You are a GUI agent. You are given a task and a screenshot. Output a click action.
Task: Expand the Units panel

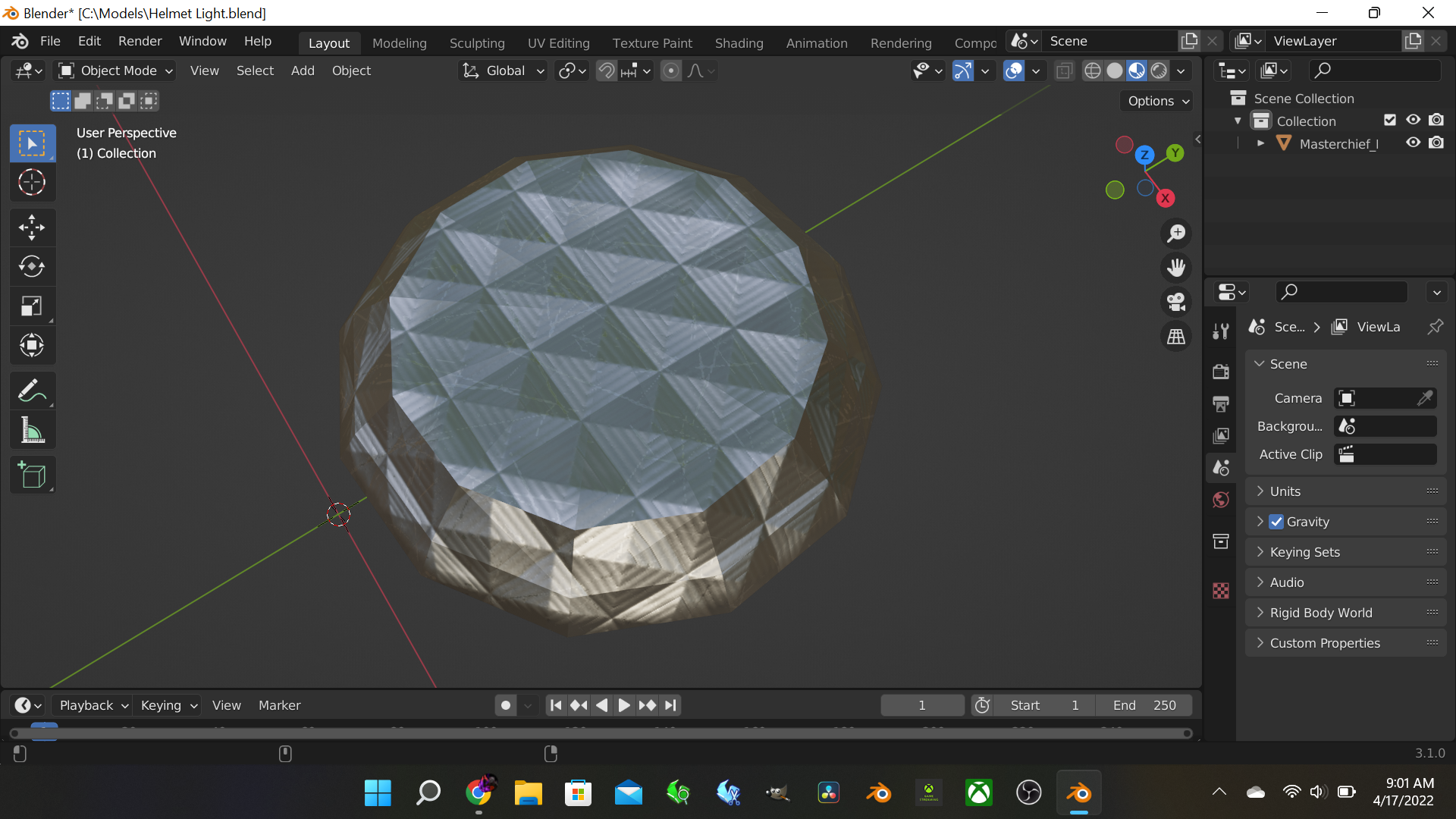[1285, 491]
